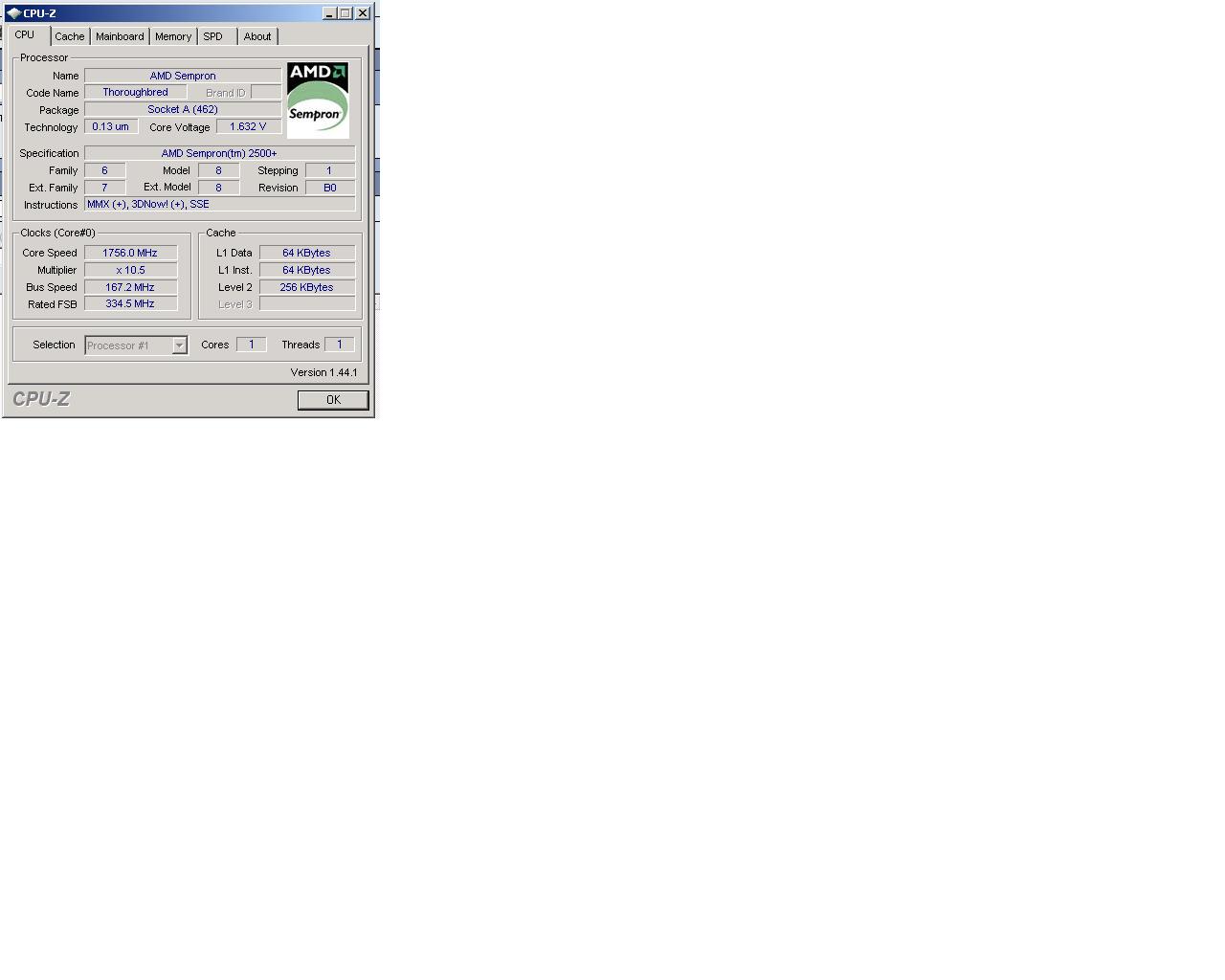Click the empty Level 3 cache field
1225x980 pixels.
pyautogui.click(x=306, y=303)
